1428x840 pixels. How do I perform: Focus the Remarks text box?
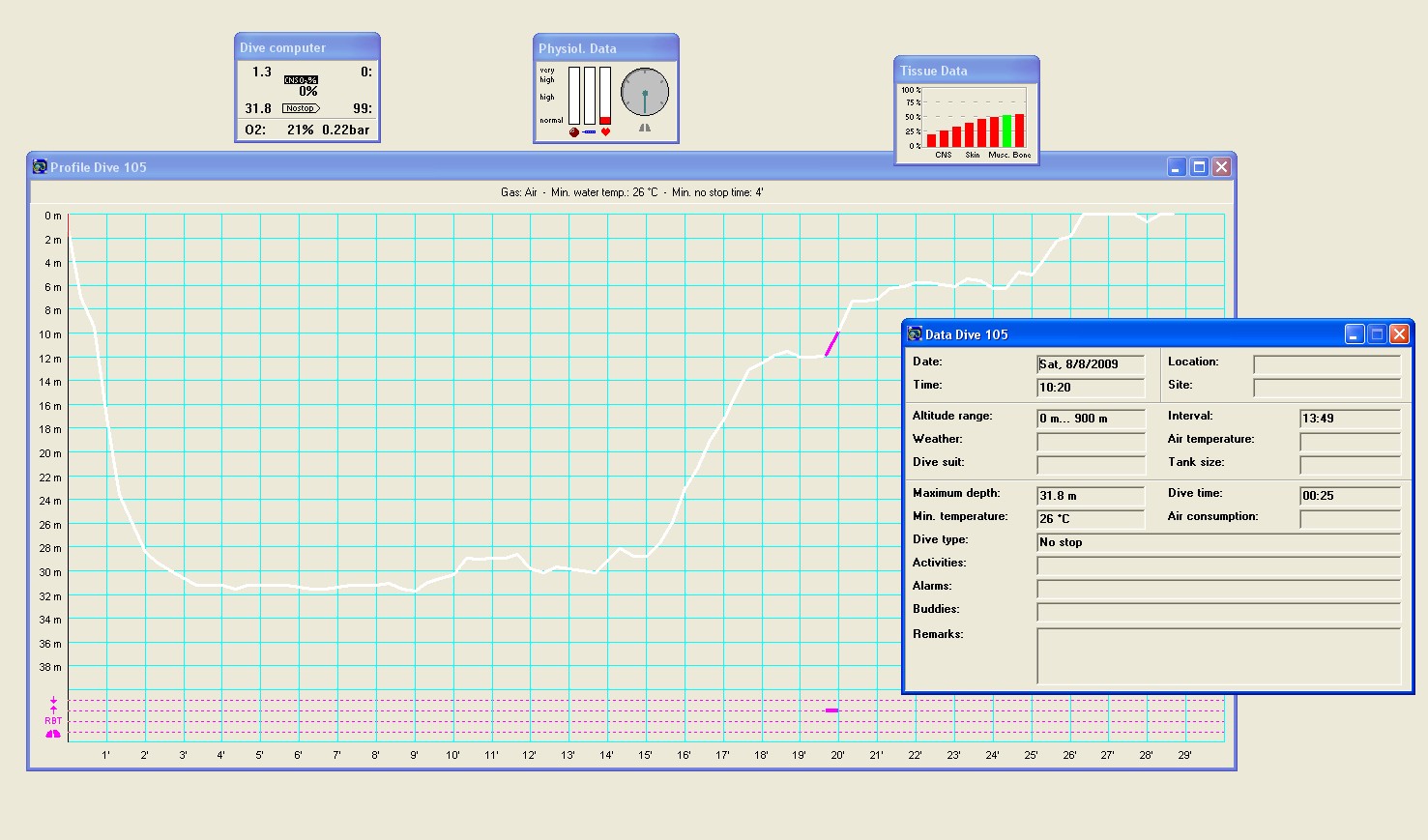[x=1217, y=655]
